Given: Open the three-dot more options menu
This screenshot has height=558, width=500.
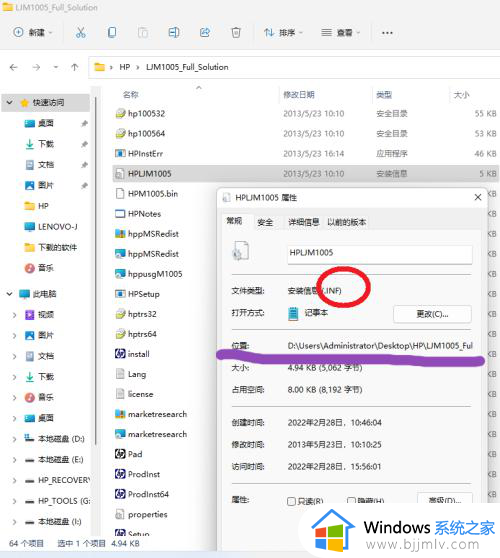Looking at the screenshot, I should pos(387,33).
